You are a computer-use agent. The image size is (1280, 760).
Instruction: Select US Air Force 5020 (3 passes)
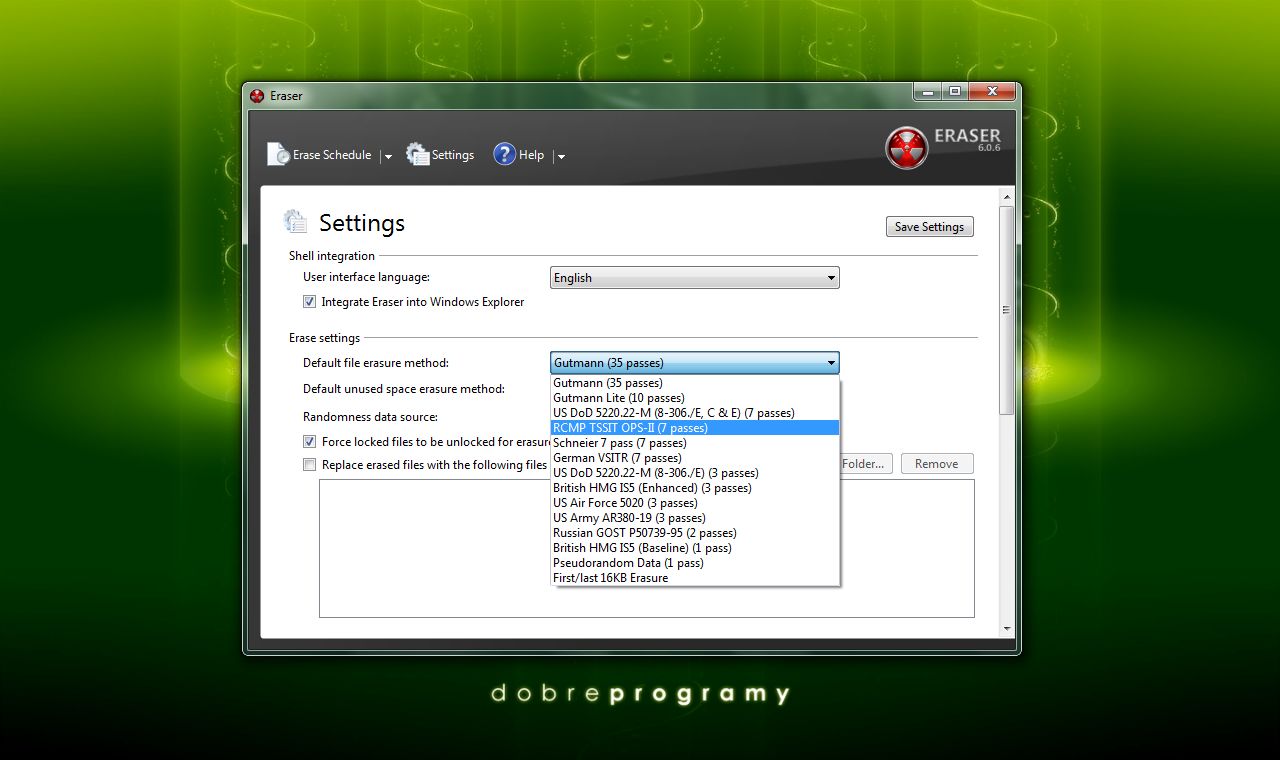tap(695, 503)
